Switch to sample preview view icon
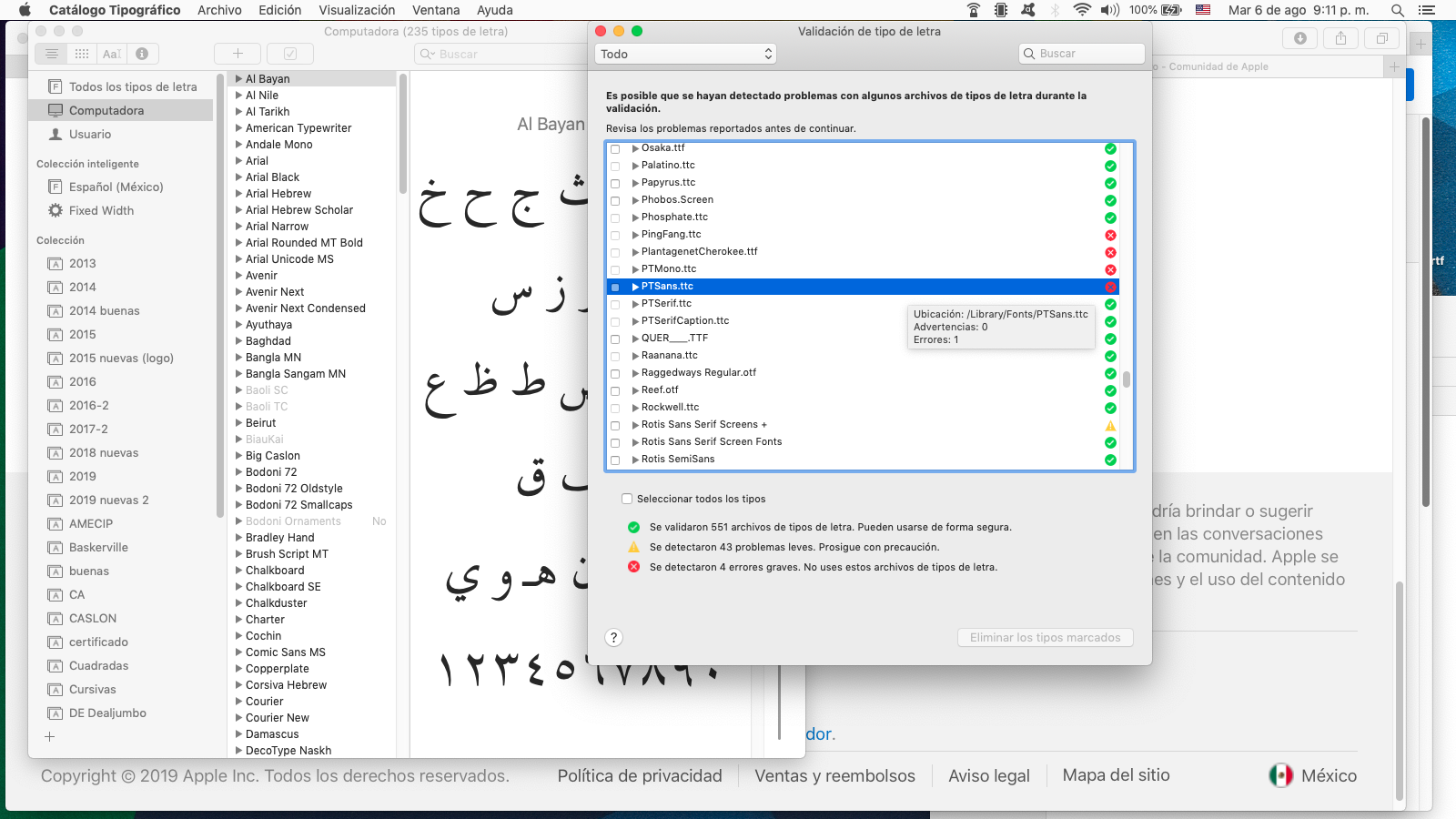Viewport: 1456px width, 819px height. [x=52, y=54]
